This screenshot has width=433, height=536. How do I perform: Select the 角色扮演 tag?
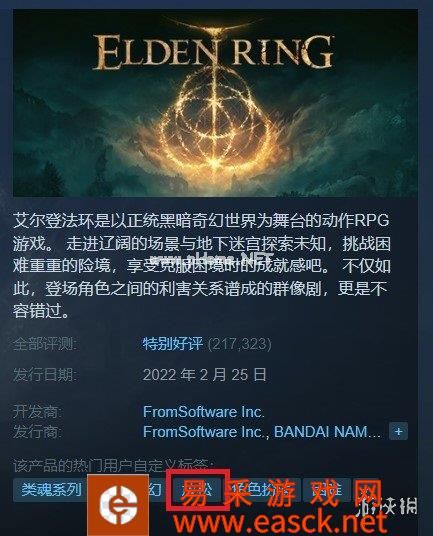pyautogui.click(x=262, y=490)
